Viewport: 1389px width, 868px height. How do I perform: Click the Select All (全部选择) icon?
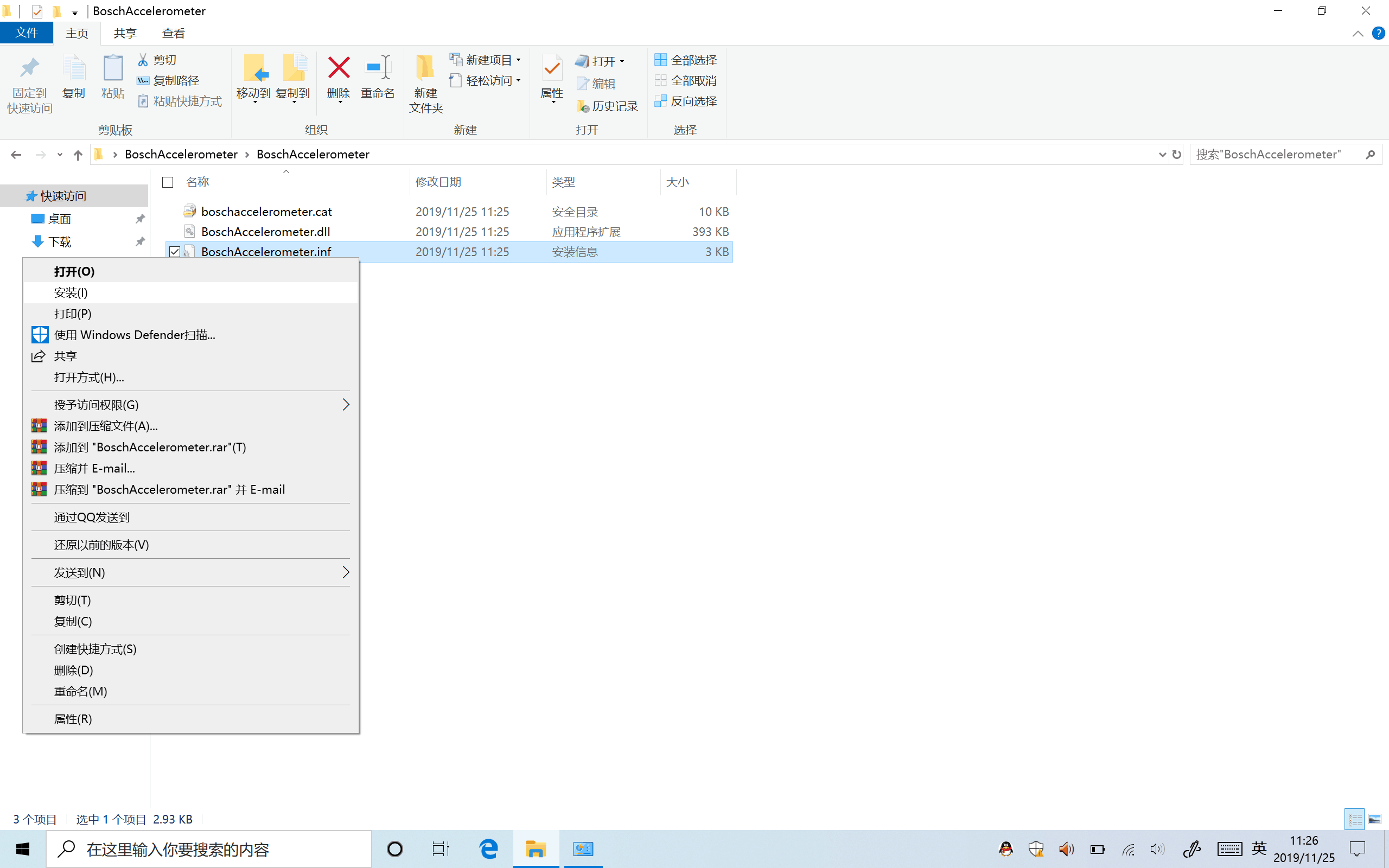[661, 60]
